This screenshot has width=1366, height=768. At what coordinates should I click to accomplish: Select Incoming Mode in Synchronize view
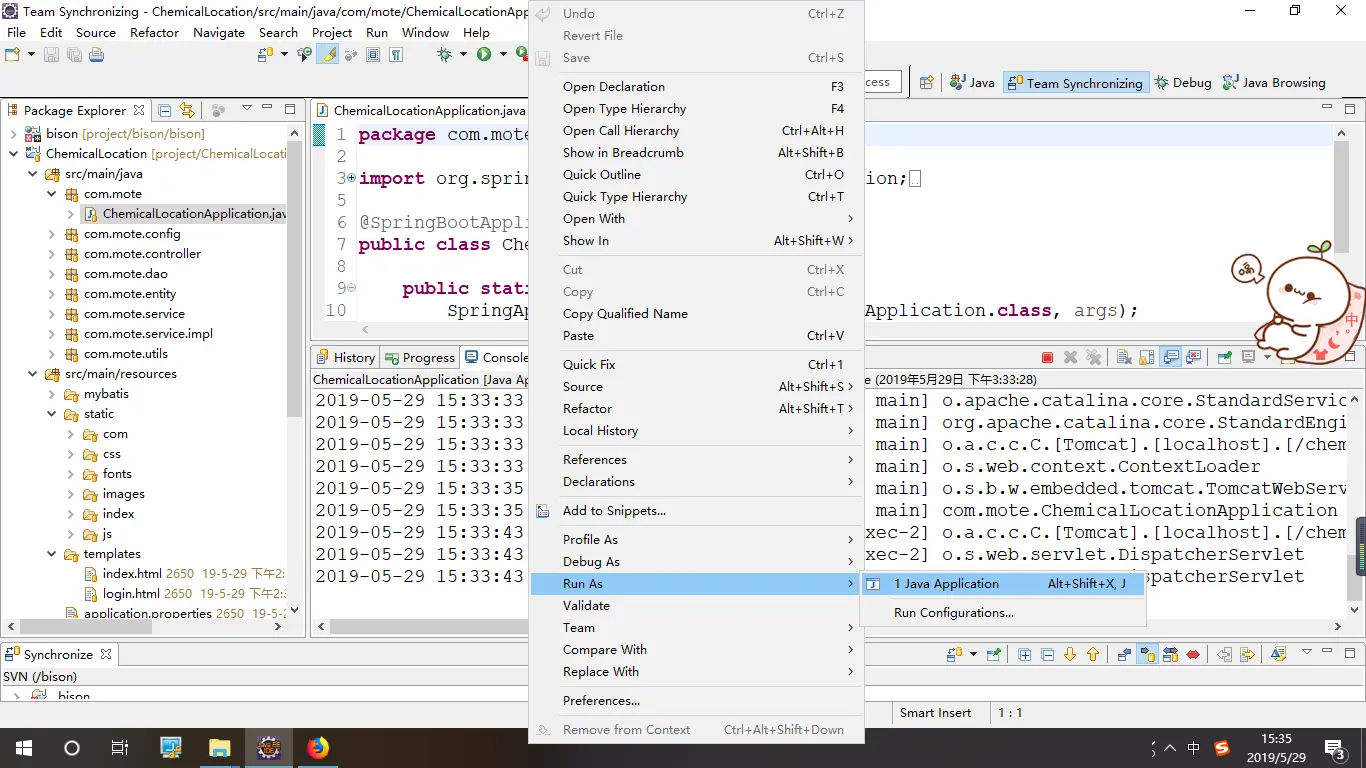(x=1124, y=655)
